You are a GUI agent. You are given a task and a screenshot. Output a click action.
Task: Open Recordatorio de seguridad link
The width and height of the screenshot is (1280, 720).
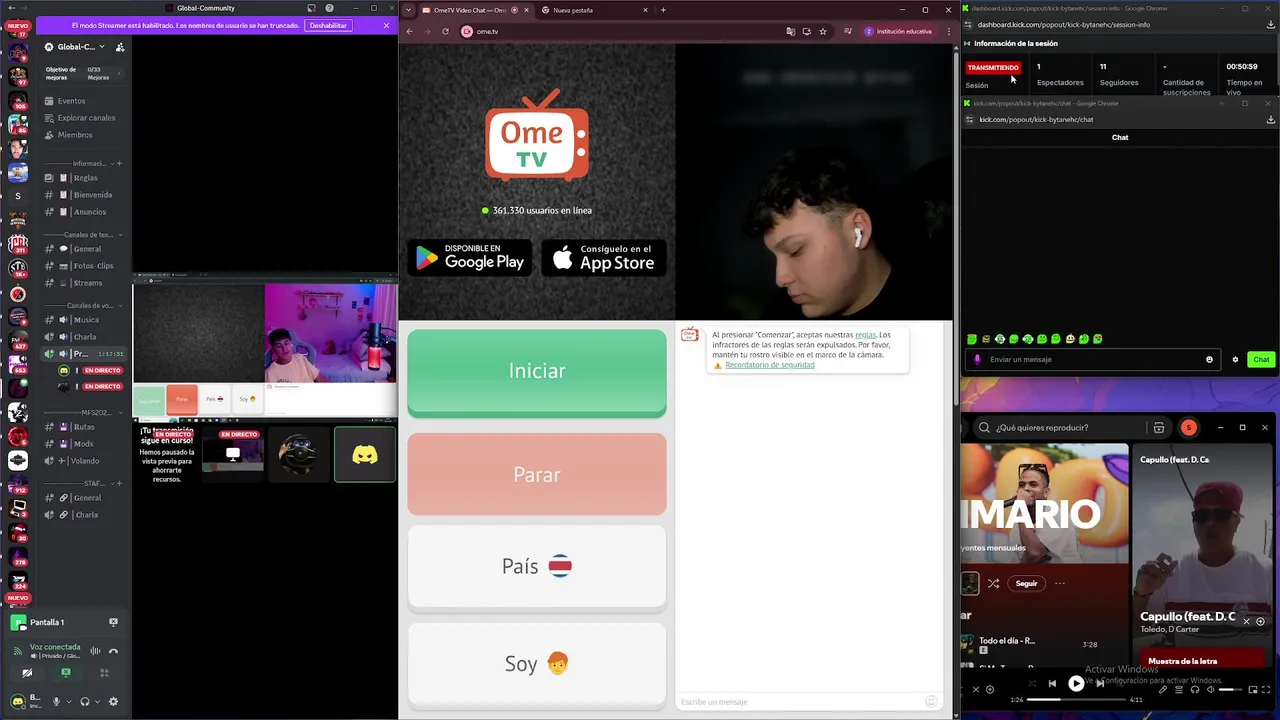pos(770,365)
